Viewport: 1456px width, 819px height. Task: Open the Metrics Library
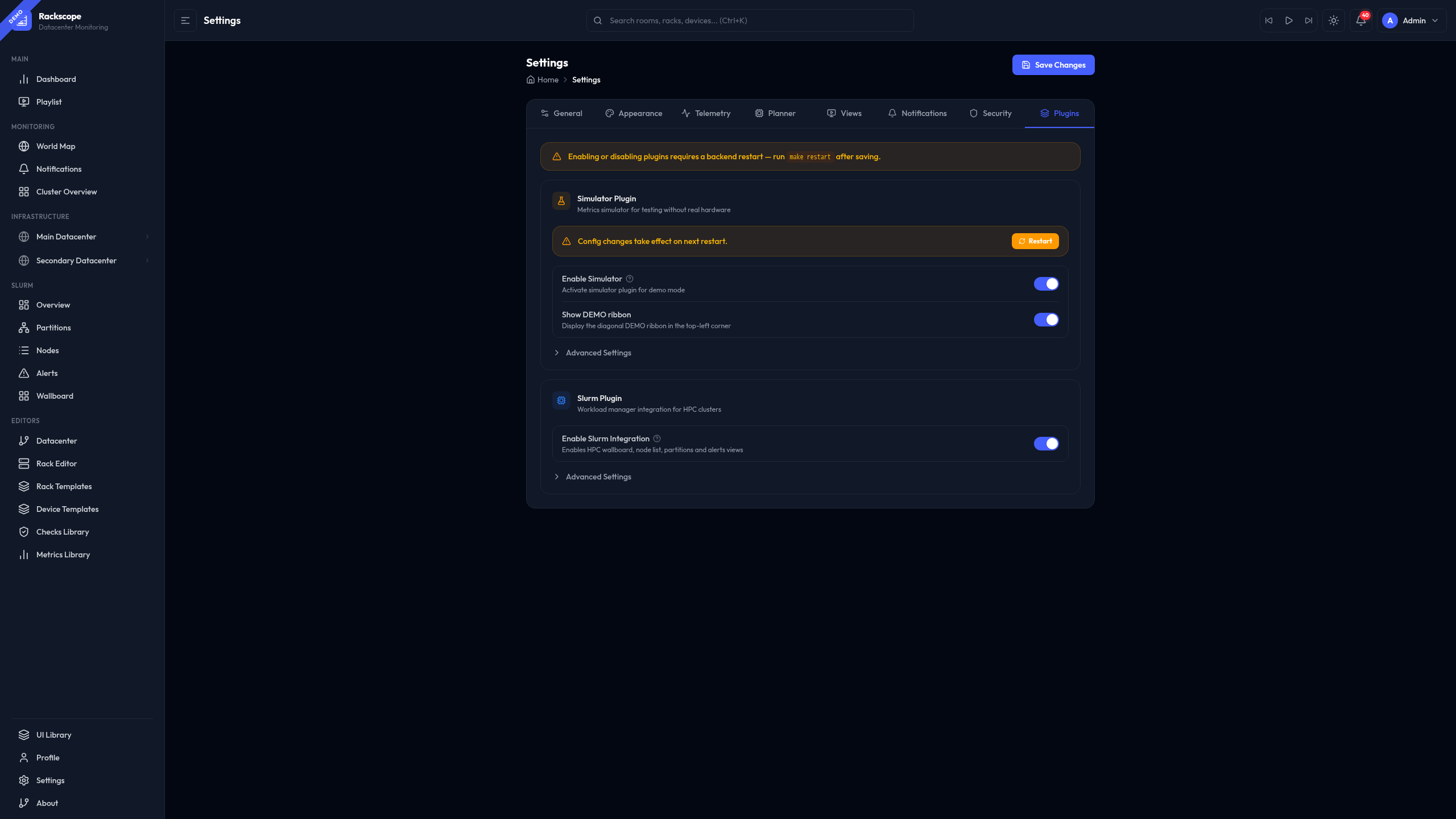coord(63,555)
